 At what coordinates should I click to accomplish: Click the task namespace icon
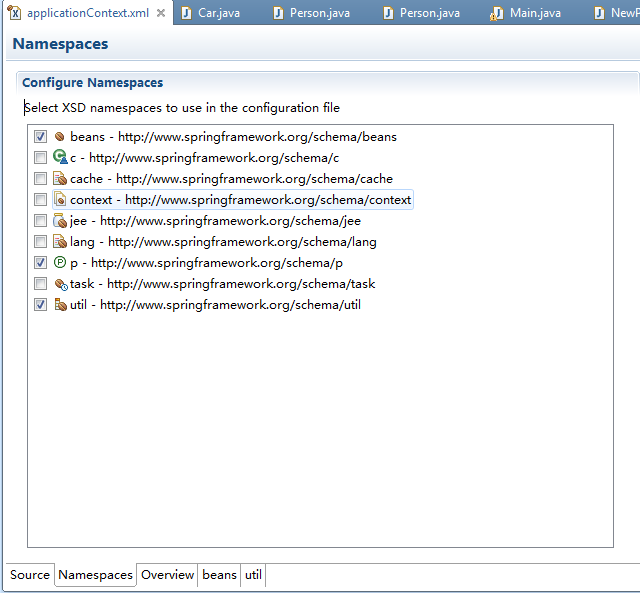(61, 284)
